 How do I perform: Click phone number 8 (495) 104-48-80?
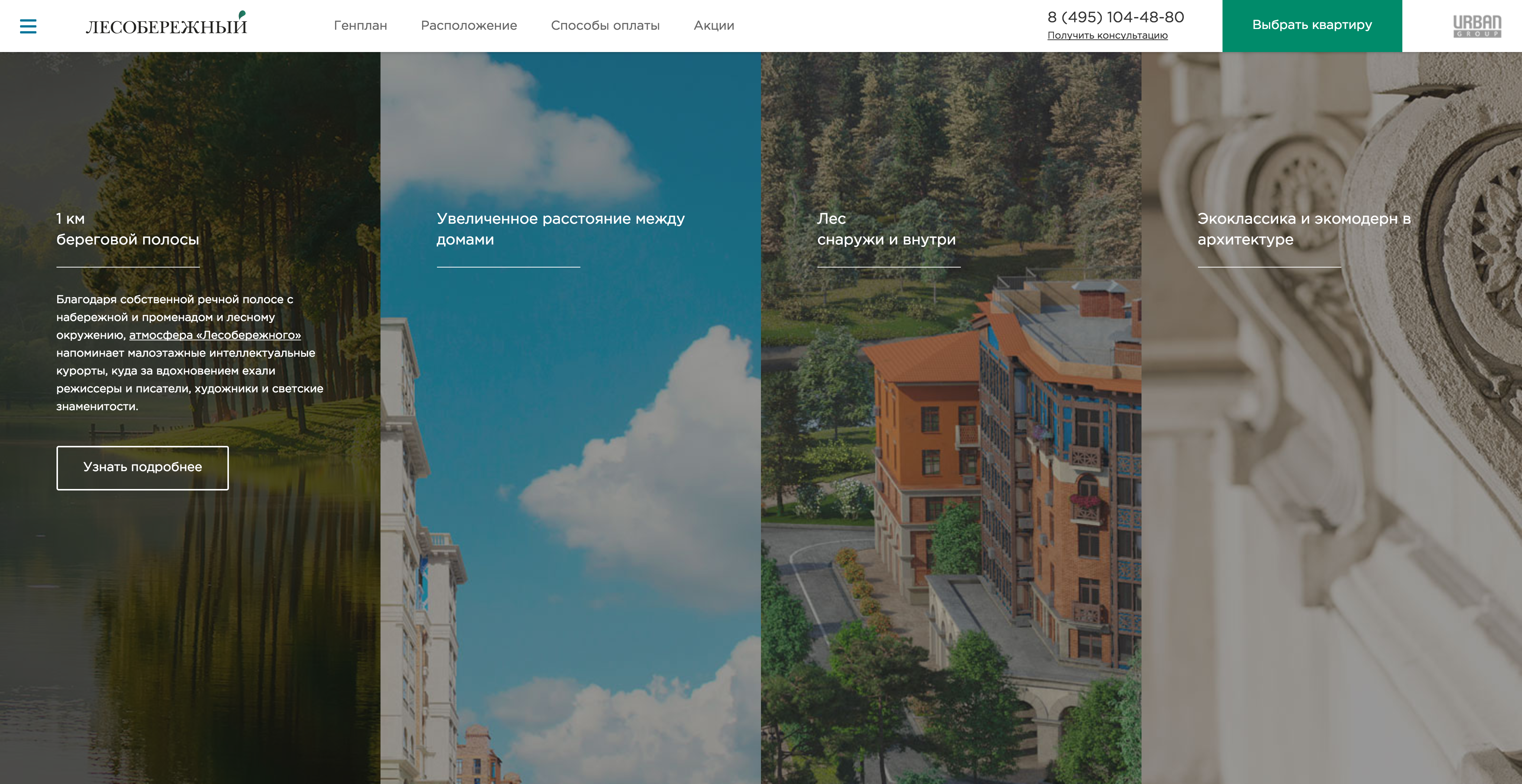1115,17
